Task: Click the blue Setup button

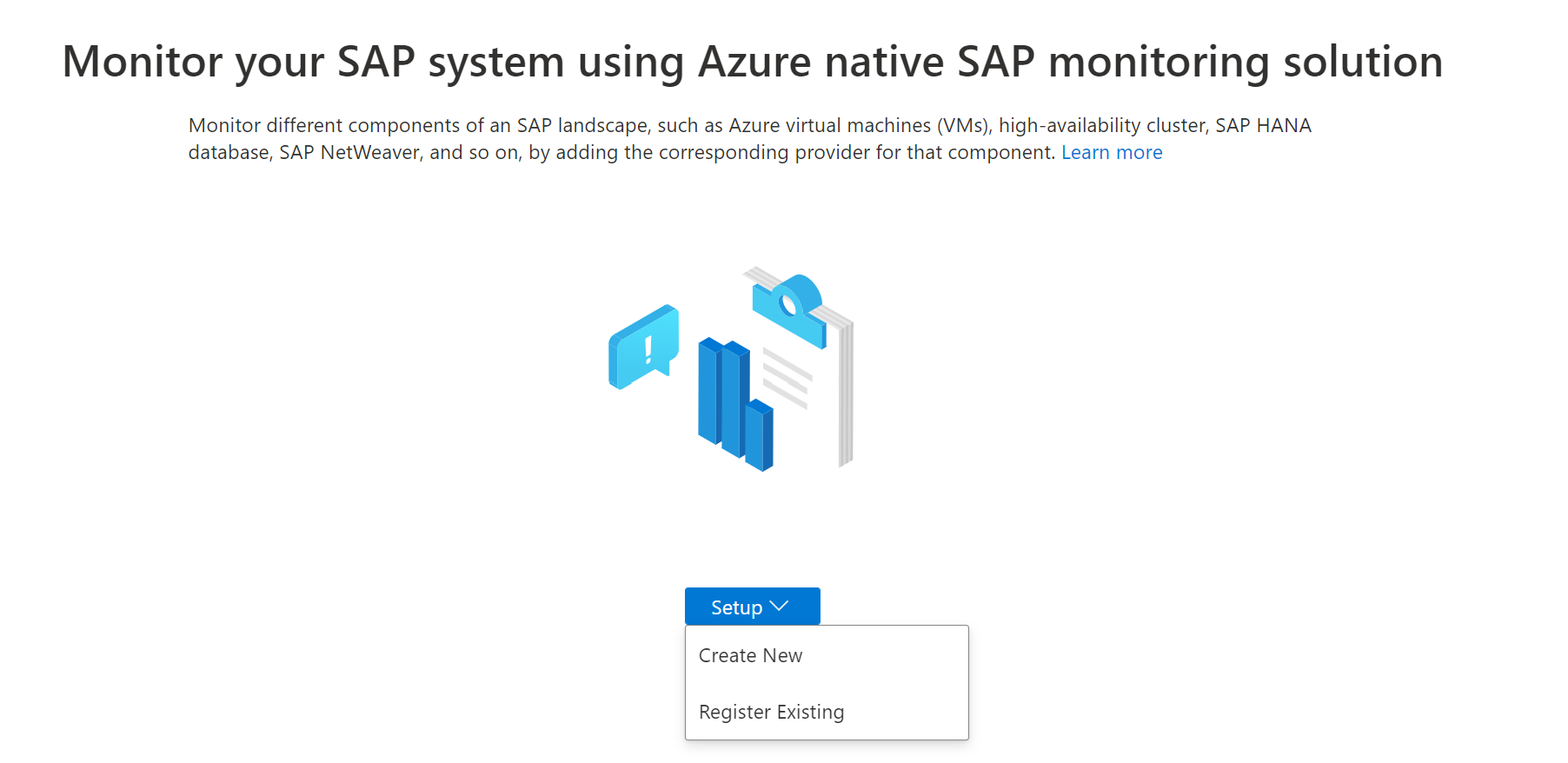Action: click(753, 607)
